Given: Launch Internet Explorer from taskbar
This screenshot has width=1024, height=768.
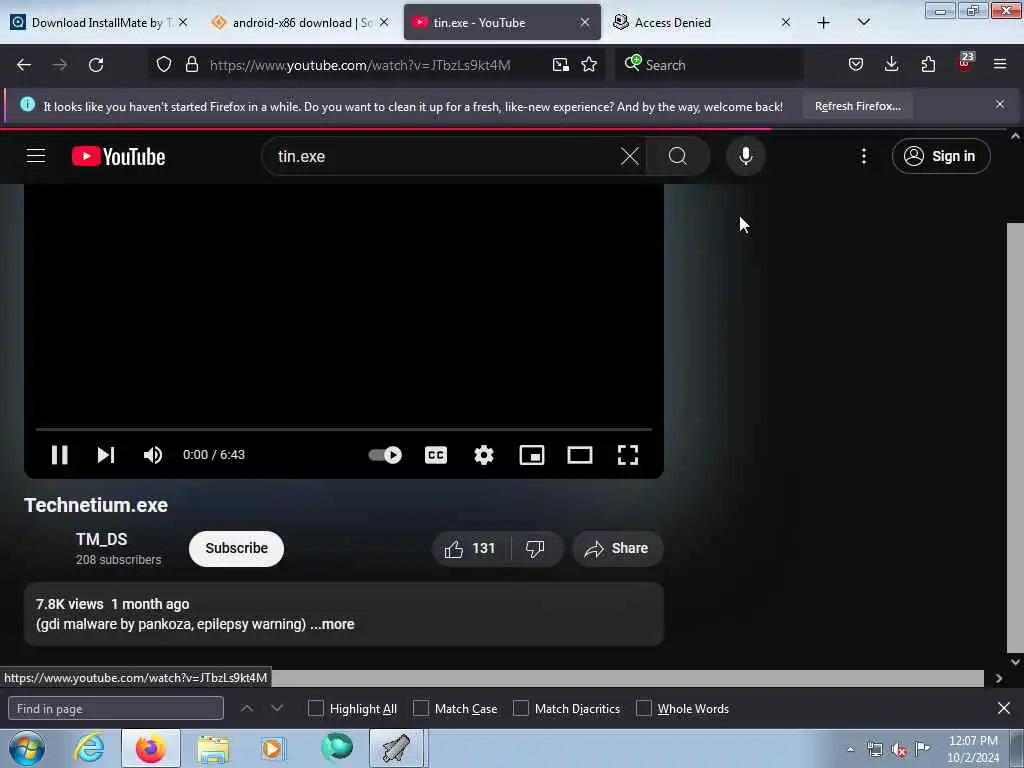Looking at the screenshot, I should (89, 749).
